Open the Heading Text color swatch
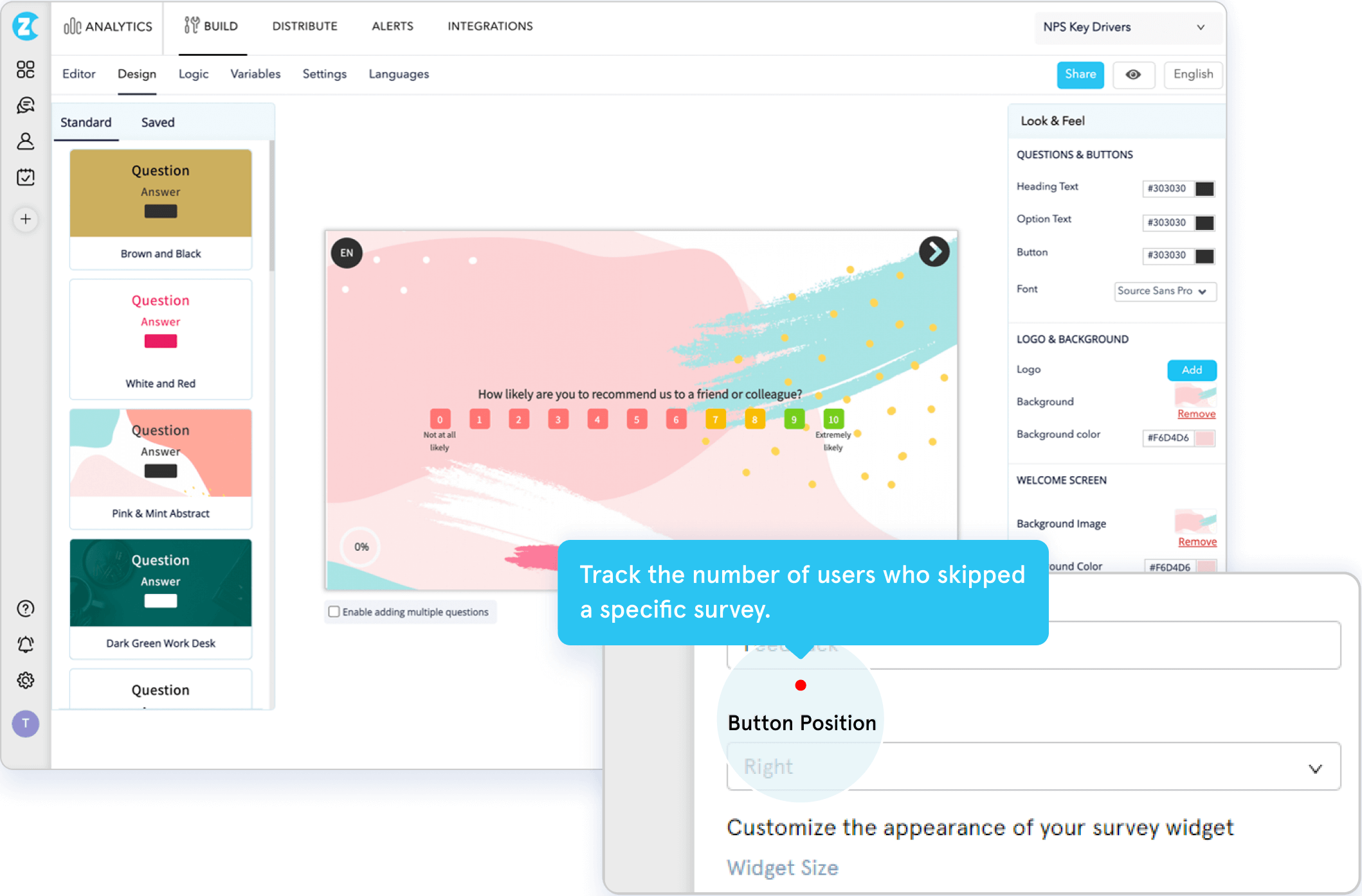1362x896 pixels. [x=1204, y=188]
